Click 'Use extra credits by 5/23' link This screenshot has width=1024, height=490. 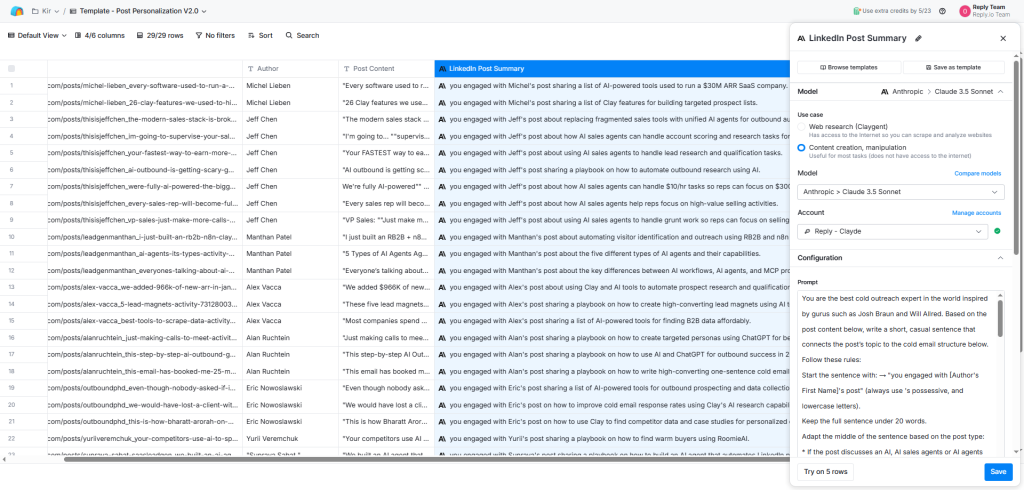[x=897, y=11]
